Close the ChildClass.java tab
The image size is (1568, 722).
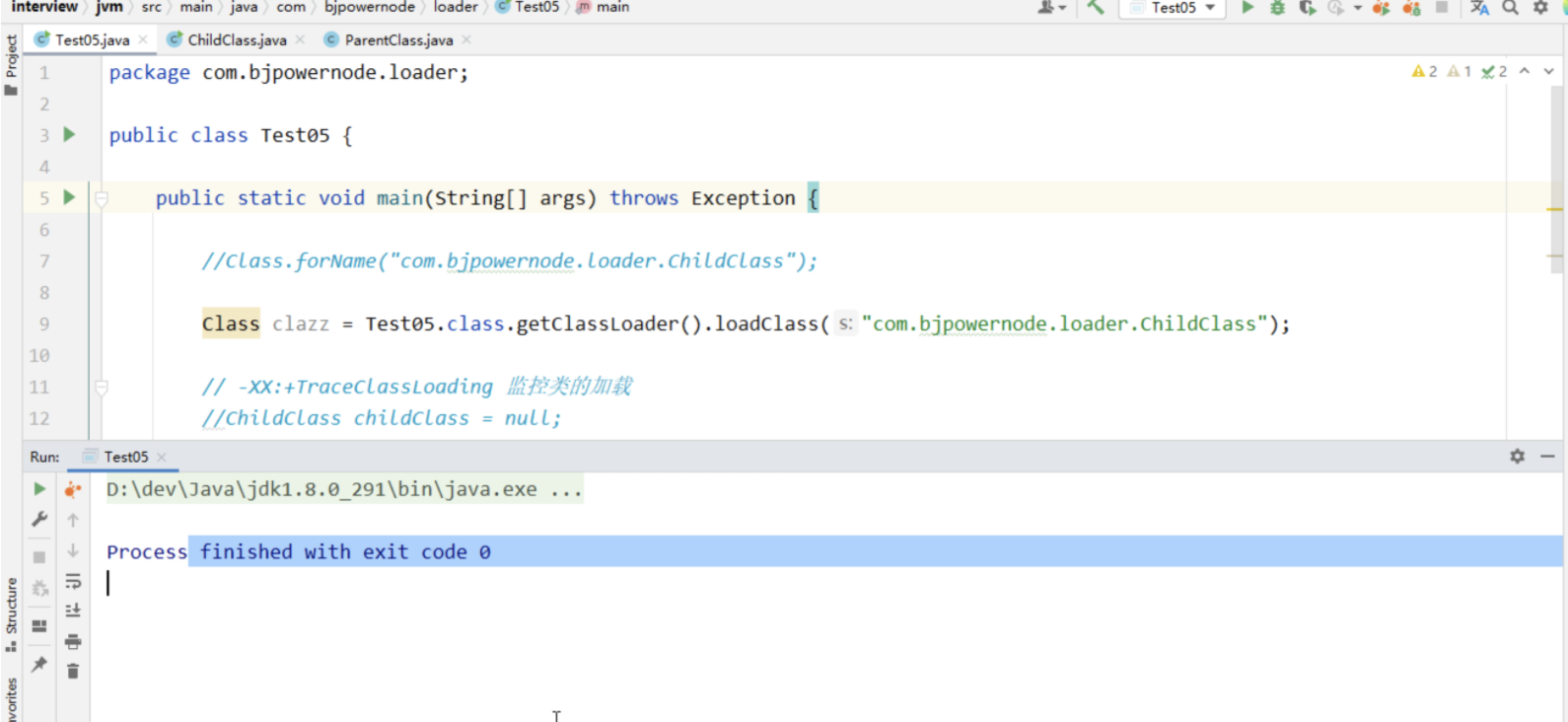[x=300, y=39]
